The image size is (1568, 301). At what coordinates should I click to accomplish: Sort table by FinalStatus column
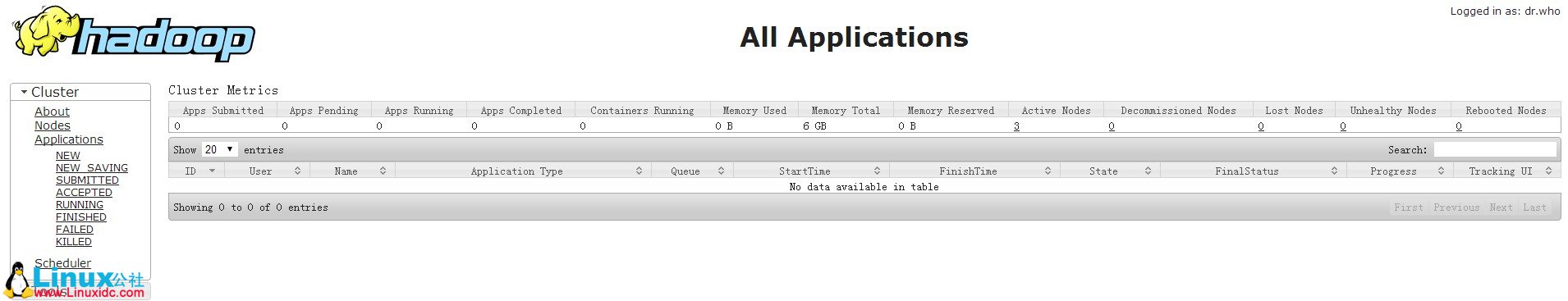[x=1253, y=171]
